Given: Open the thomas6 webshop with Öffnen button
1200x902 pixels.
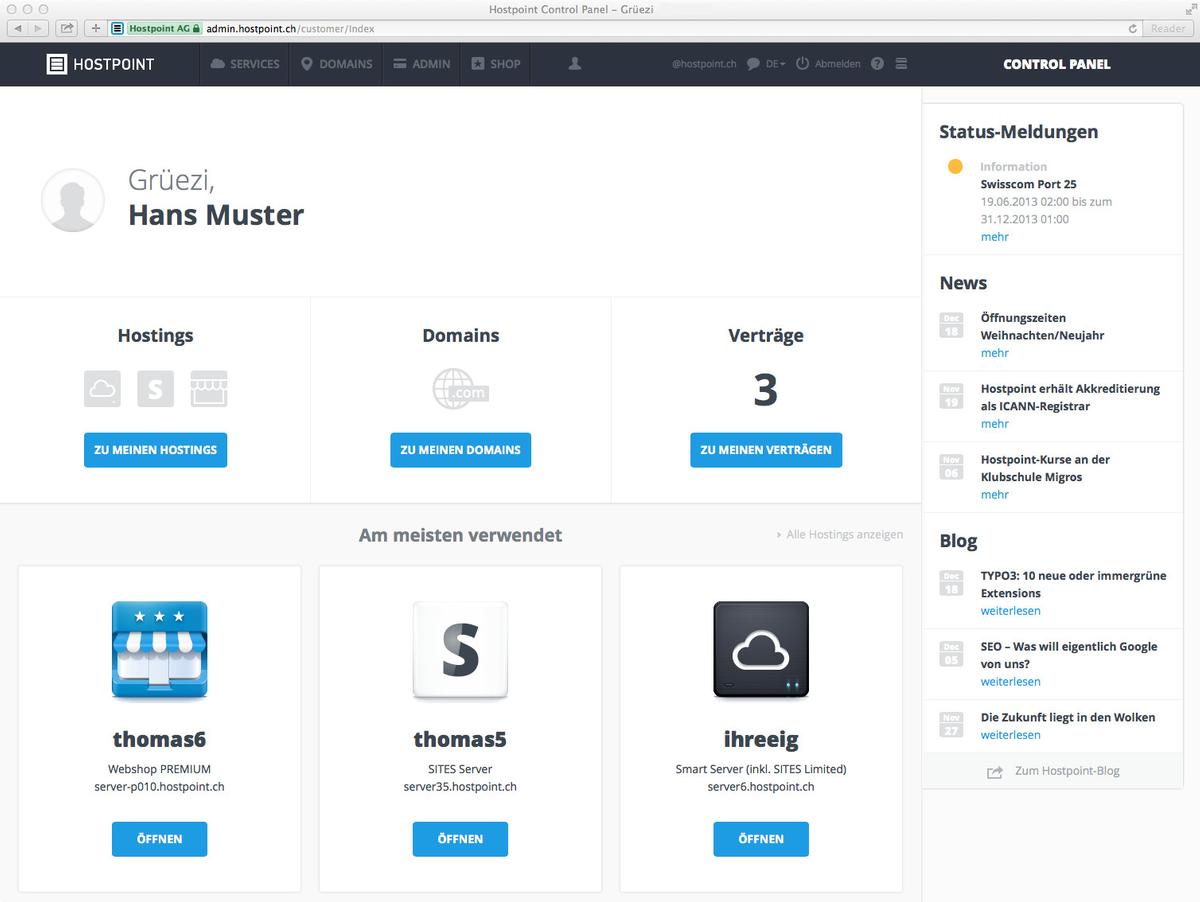Looking at the screenshot, I should [159, 839].
